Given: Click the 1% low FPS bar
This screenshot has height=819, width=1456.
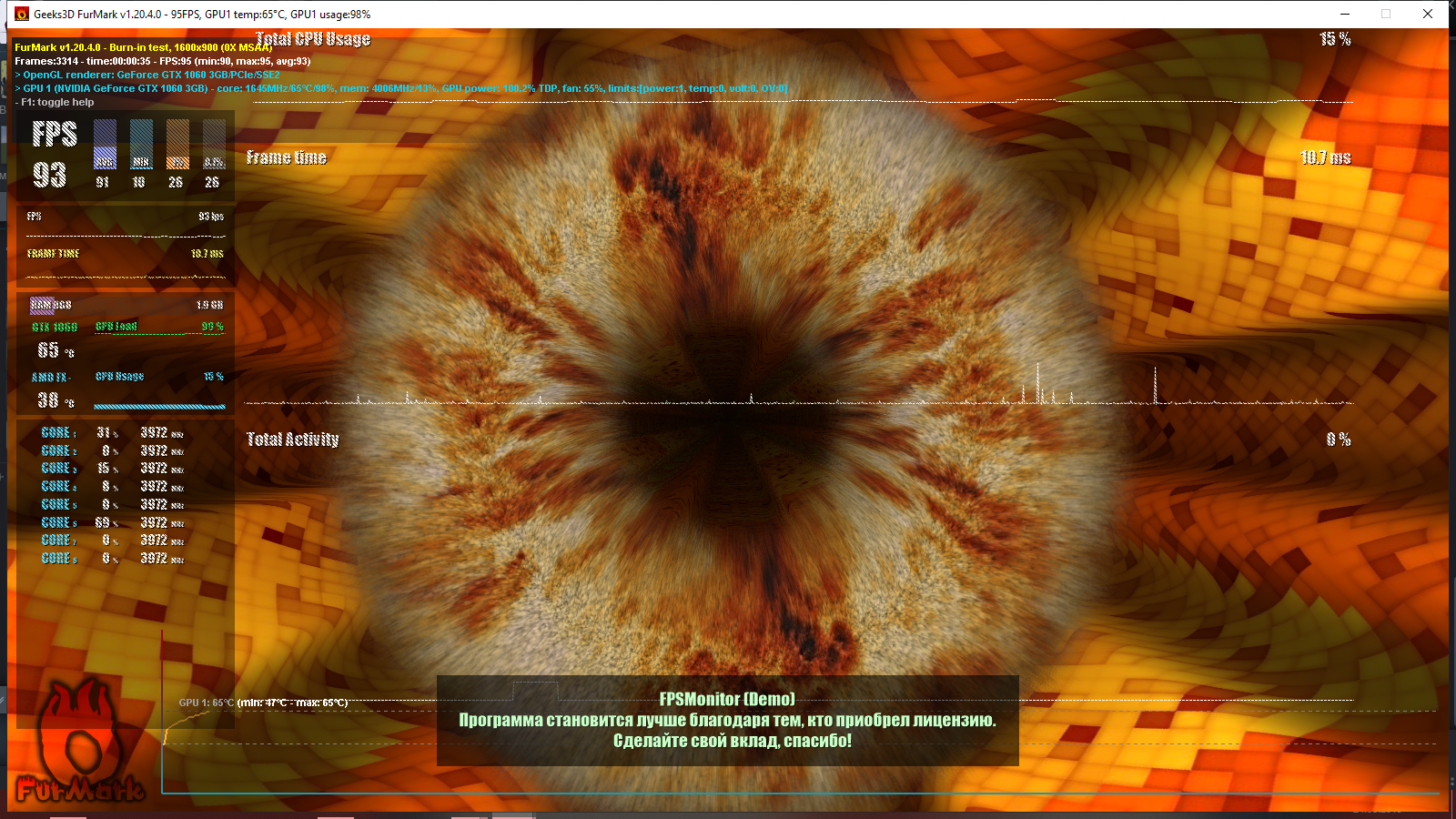Looking at the screenshot, I should [x=177, y=144].
